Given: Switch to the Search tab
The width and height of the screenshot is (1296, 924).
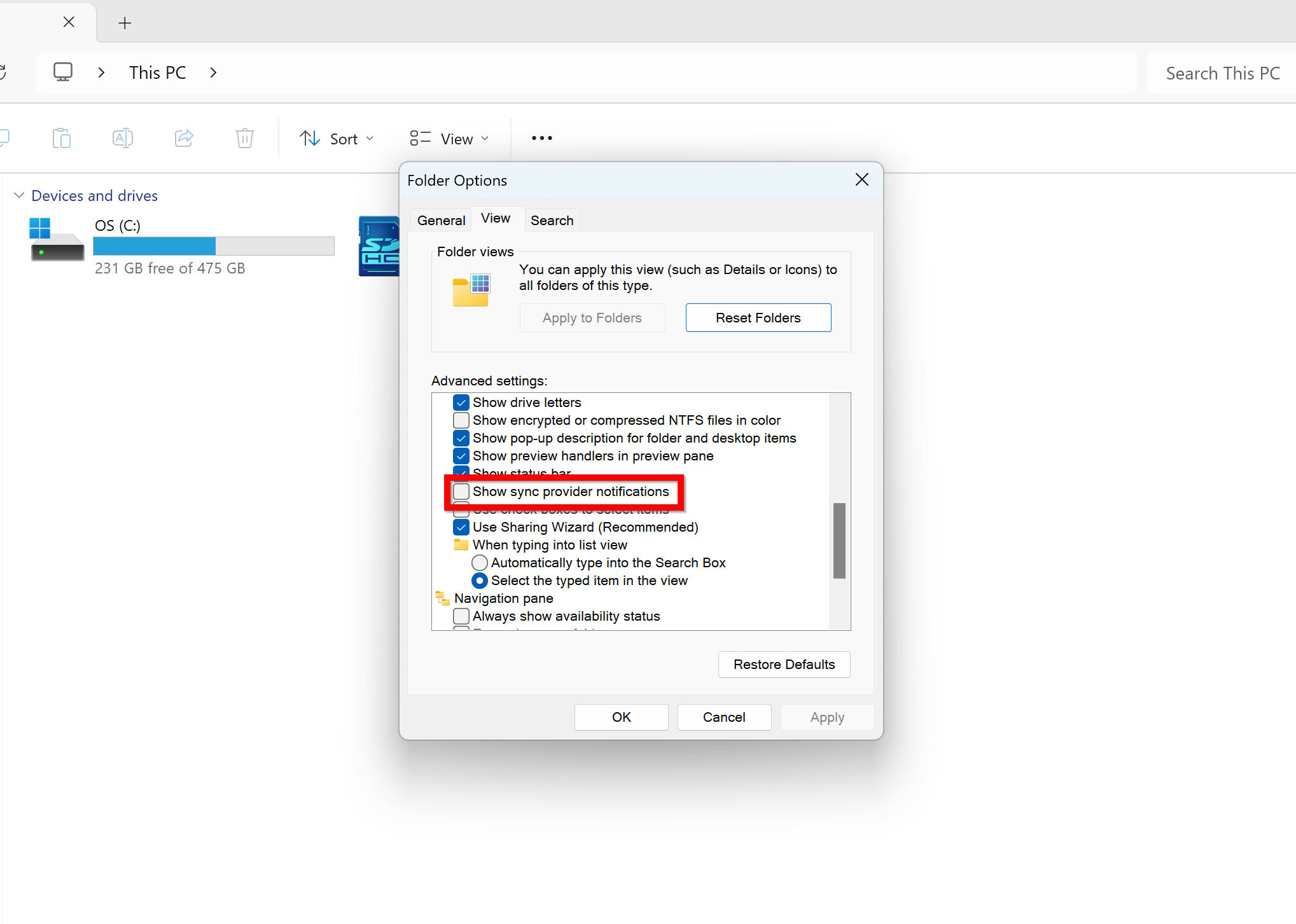Looking at the screenshot, I should [x=552, y=220].
